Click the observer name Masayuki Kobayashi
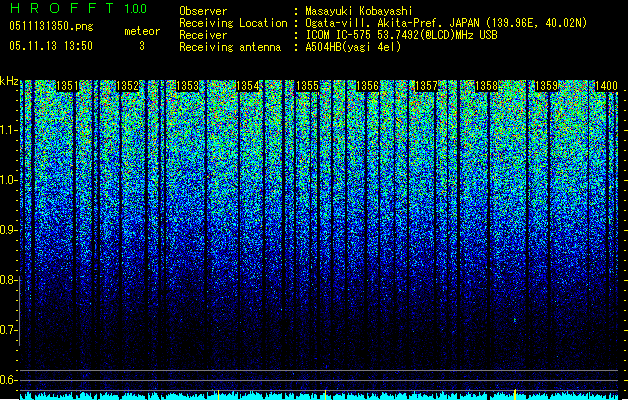Viewport: 629px width, 400px height. [359, 11]
